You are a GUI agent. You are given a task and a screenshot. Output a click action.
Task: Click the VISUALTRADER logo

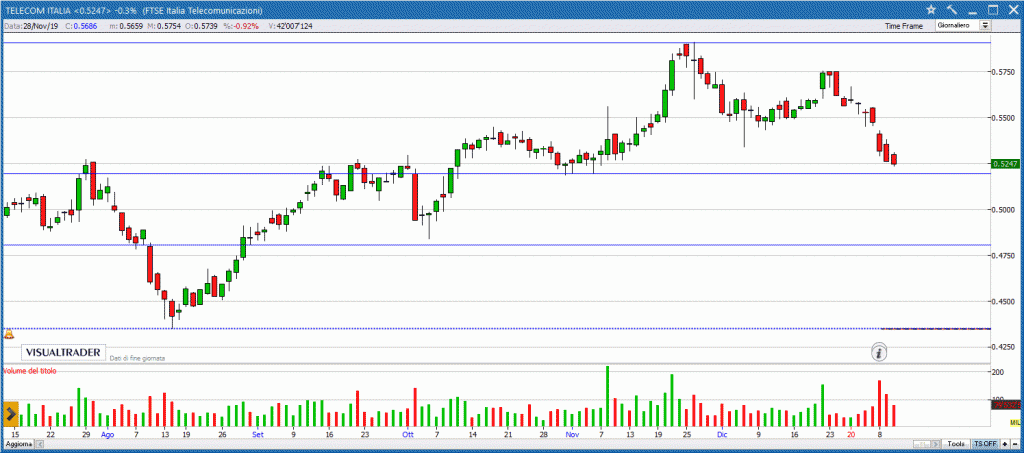coord(63,352)
